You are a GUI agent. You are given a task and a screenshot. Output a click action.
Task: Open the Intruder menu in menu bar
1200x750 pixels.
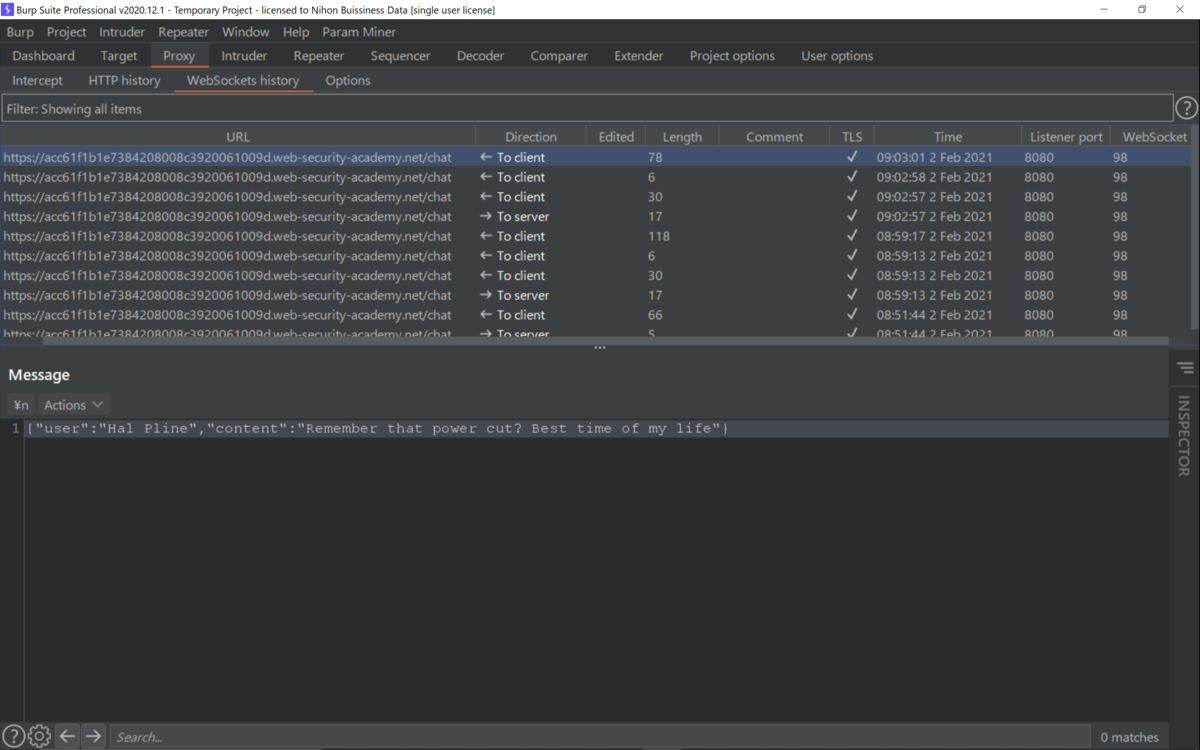(122, 32)
